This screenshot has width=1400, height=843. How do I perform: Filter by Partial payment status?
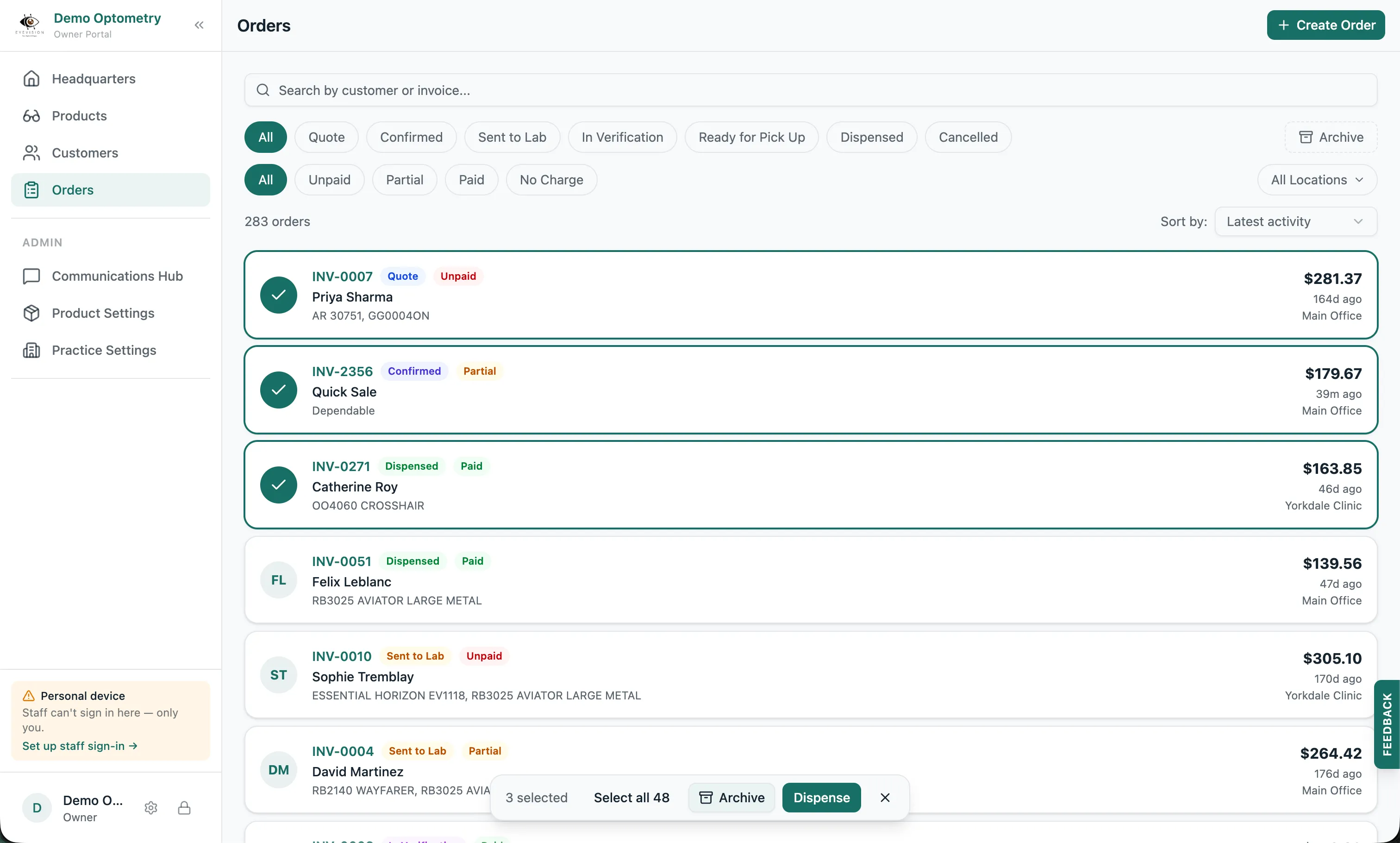click(404, 180)
